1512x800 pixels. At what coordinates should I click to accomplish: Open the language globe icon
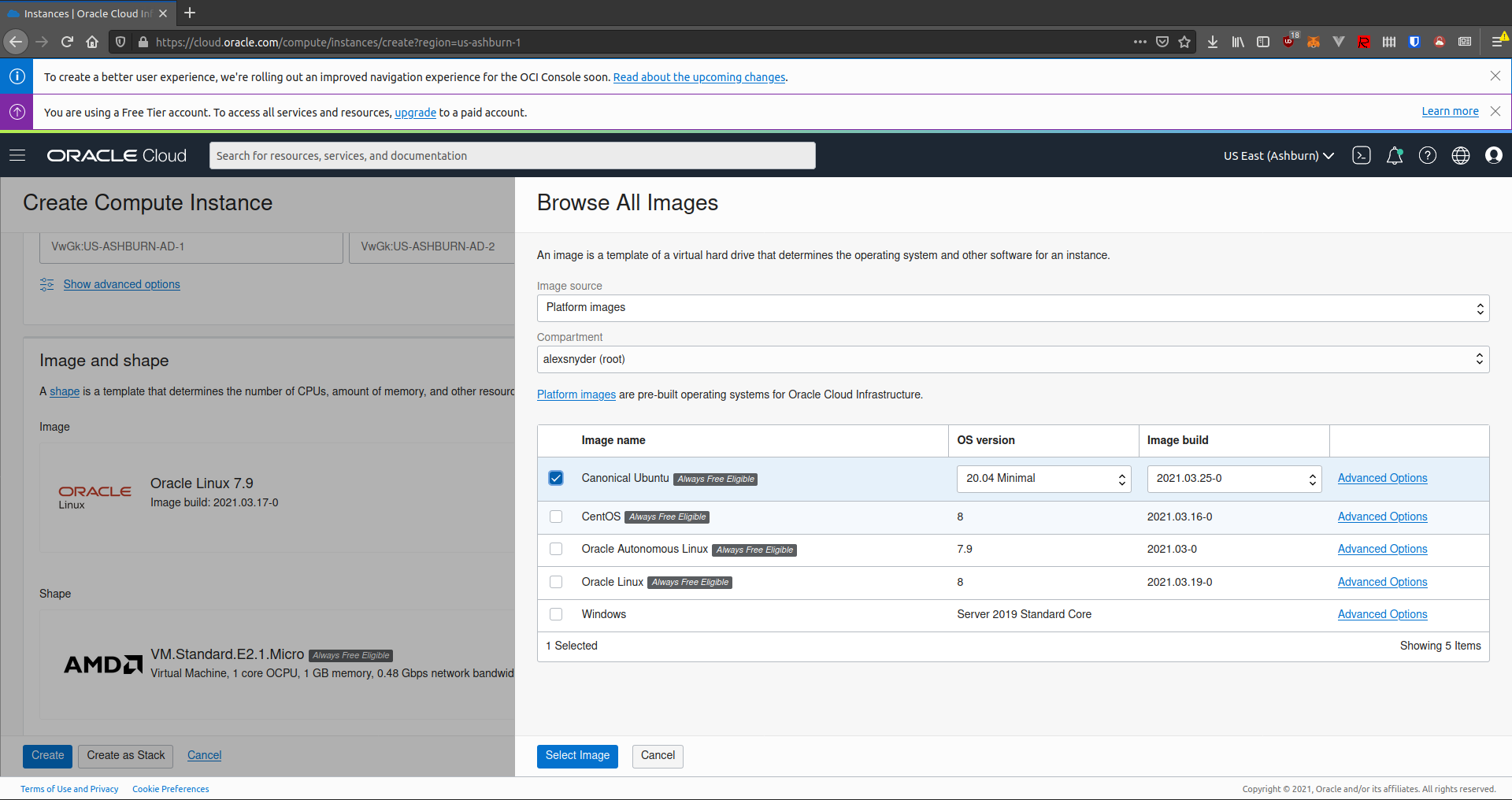(1461, 155)
